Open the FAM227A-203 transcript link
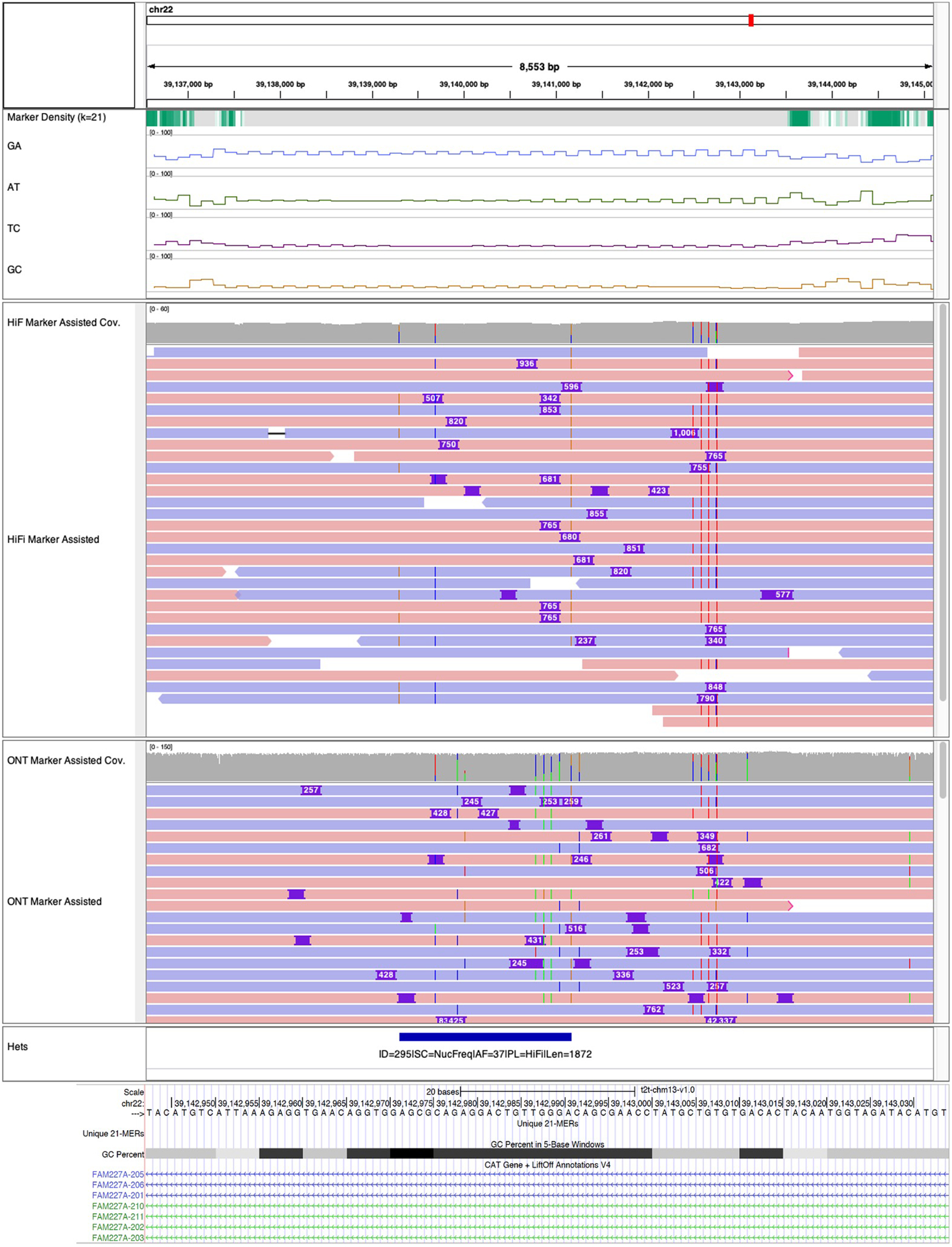The width and height of the screenshot is (952, 1247). 118,1238
